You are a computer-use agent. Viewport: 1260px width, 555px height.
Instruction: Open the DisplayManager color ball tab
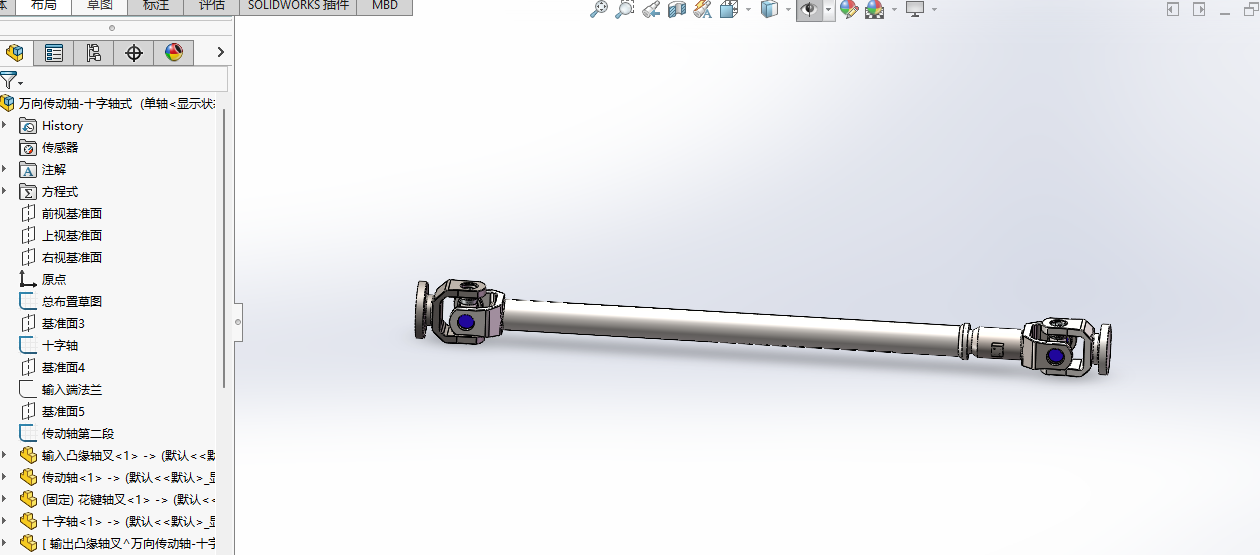(x=173, y=53)
